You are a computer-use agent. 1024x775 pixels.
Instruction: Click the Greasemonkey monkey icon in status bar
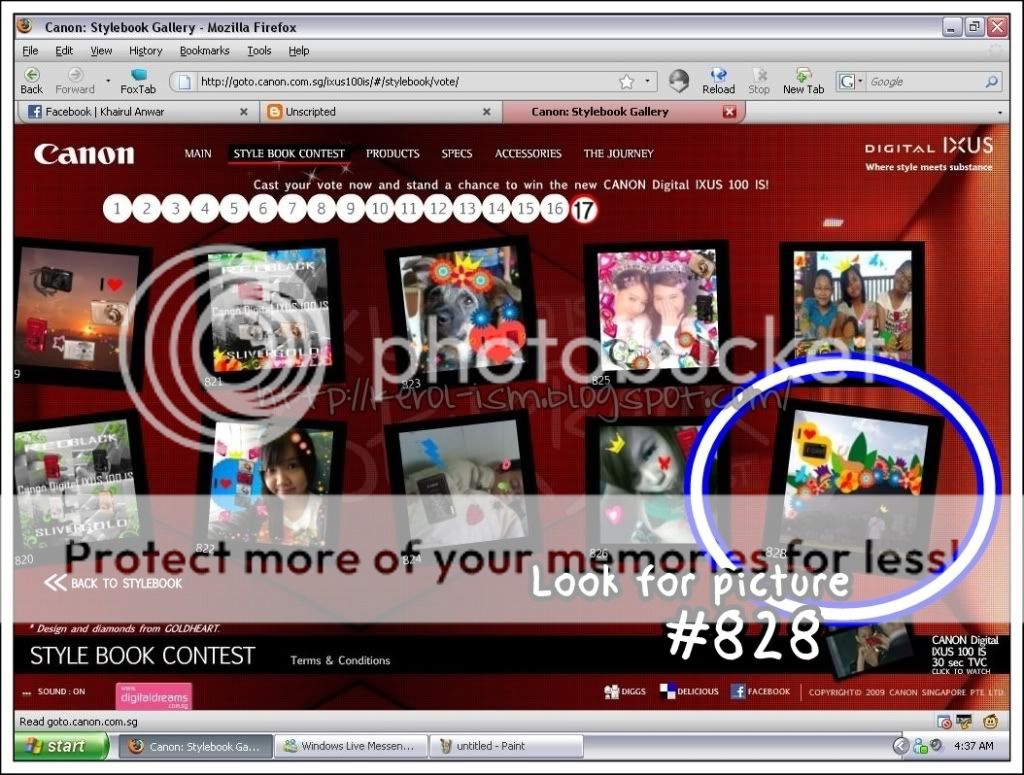(991, 721)
